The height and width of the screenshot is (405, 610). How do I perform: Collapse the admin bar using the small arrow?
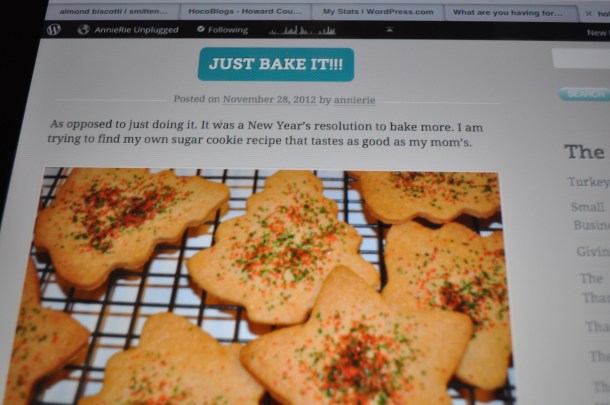click(389, 30)
